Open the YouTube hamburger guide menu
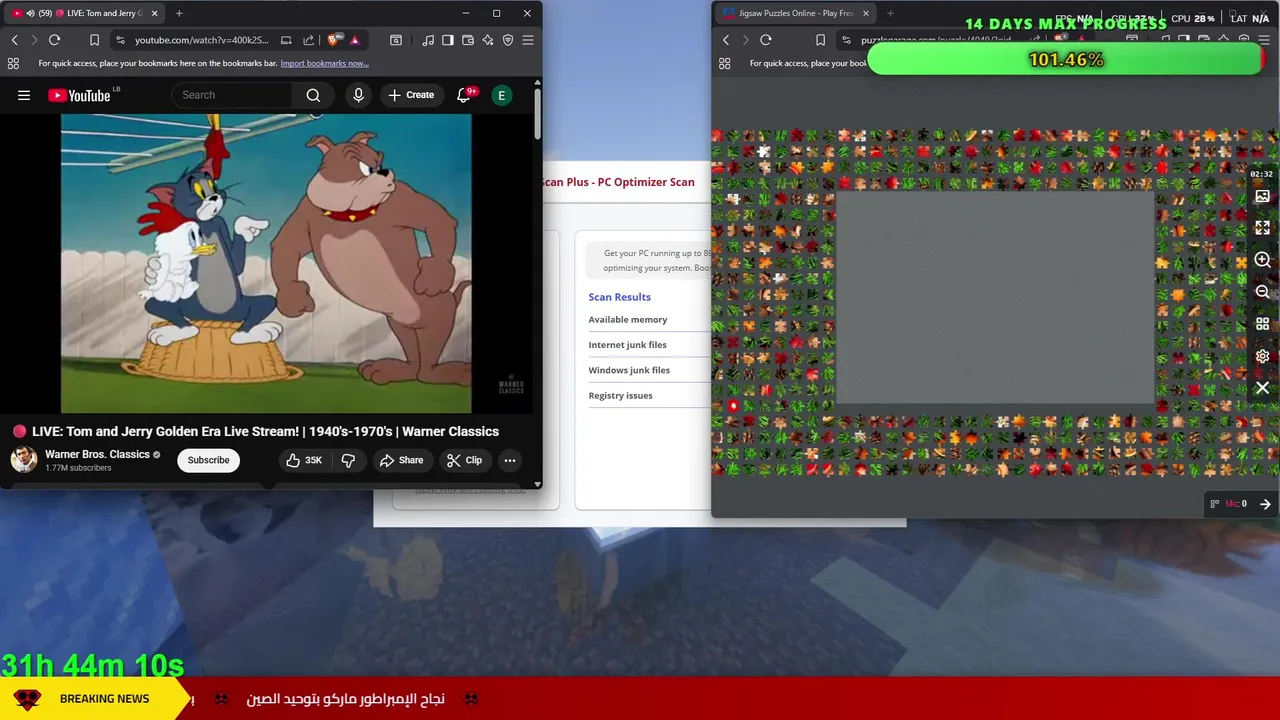The height and width of the screenshot is (720, 1280). [24, 95]
